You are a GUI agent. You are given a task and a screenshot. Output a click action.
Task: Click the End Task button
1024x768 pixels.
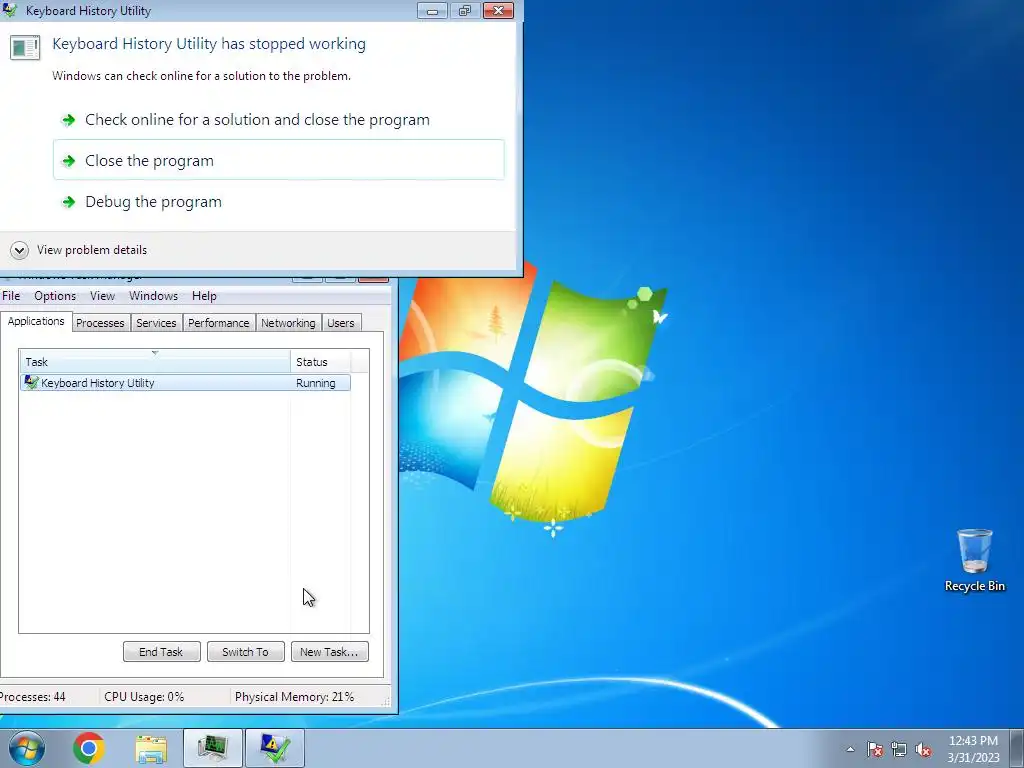[x=161, y=652]
